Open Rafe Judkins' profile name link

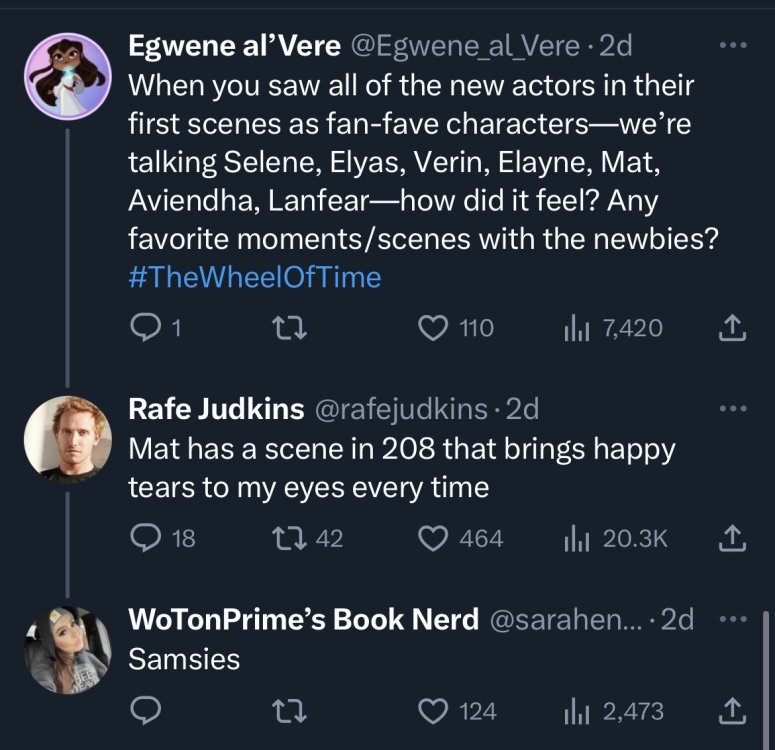click(x=216, y=409)
